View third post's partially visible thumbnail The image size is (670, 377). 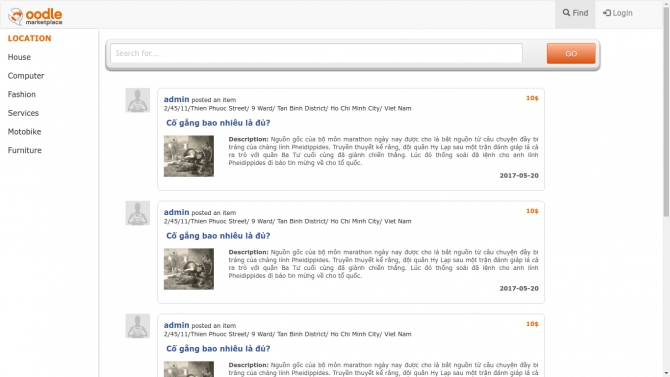coord(189,369)
